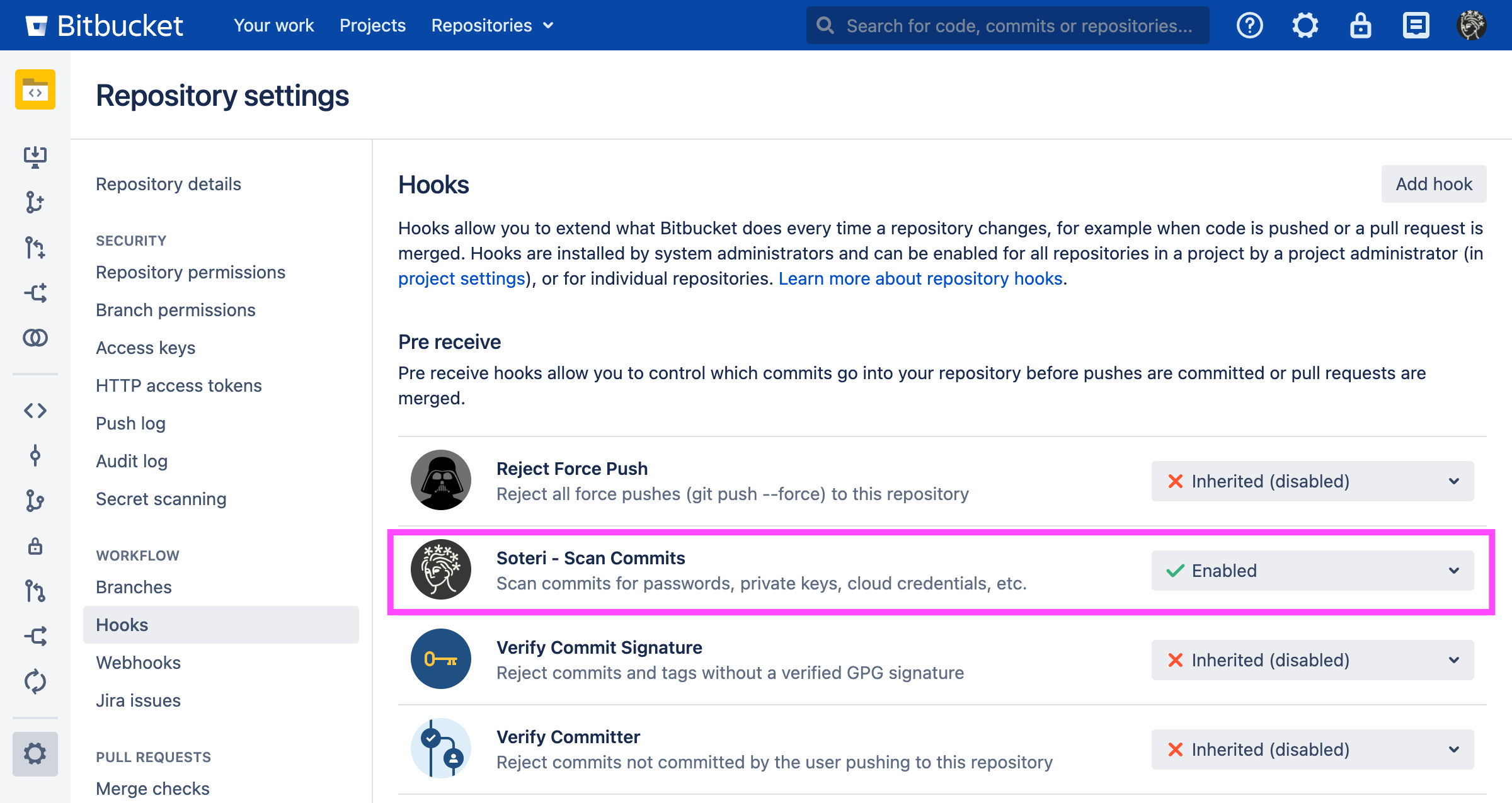Image resolution: width=1512 pixels, height=803 pixels.
Task: Open user avatar profile menu
Action: tap(1471, 25)
